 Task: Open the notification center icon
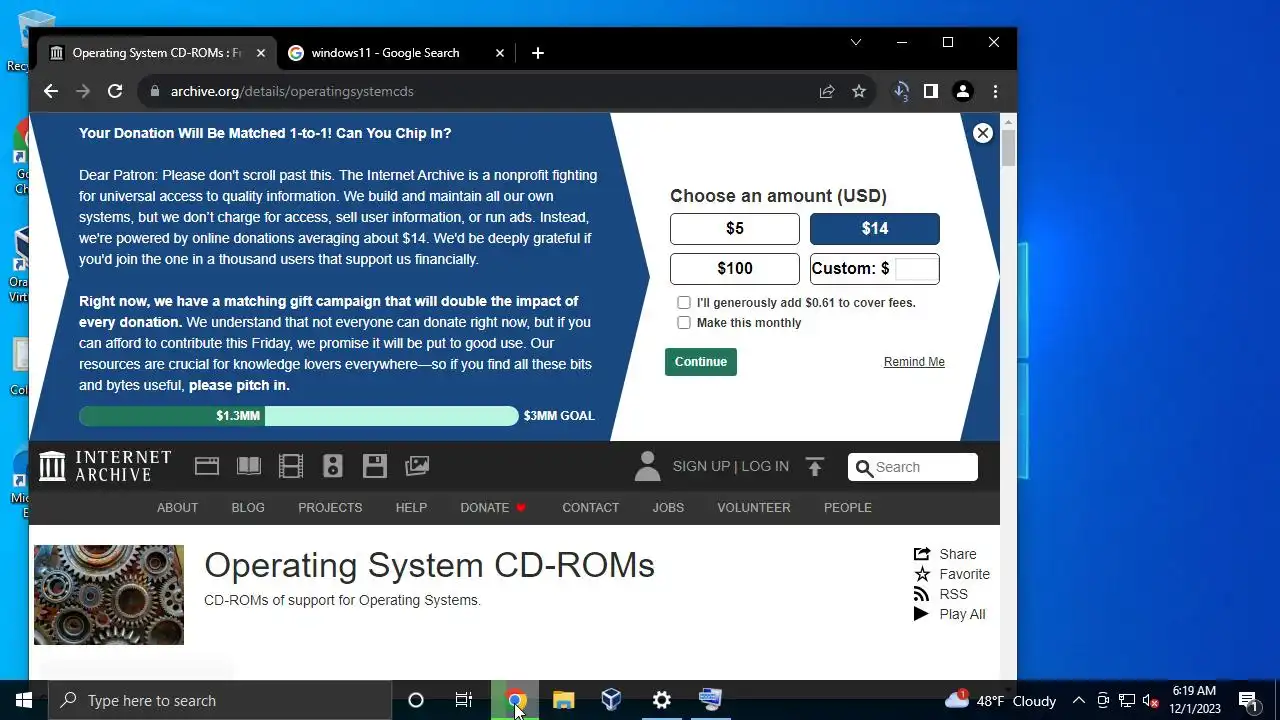tap(1248, 700)
